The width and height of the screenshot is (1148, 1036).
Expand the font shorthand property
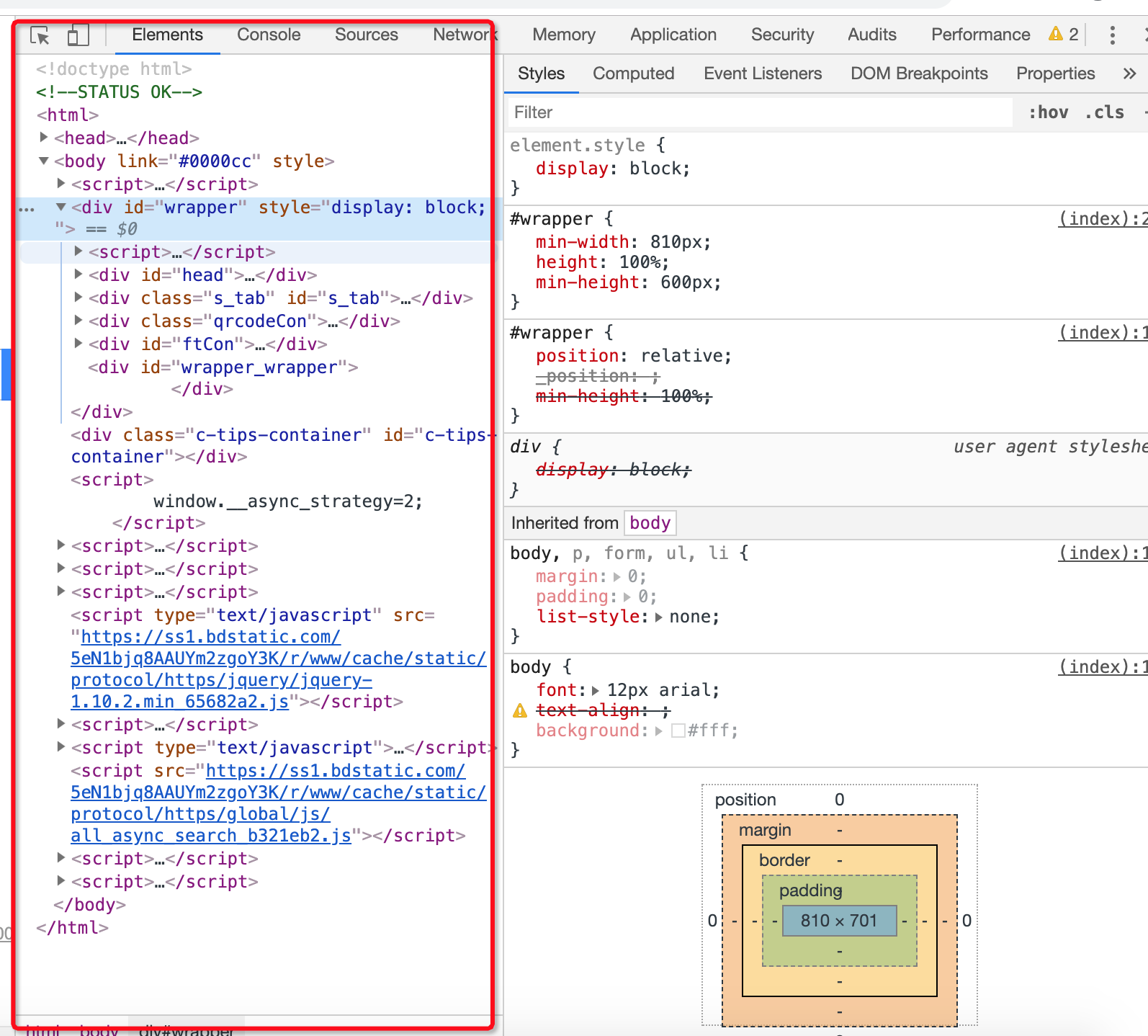(596, 690)
